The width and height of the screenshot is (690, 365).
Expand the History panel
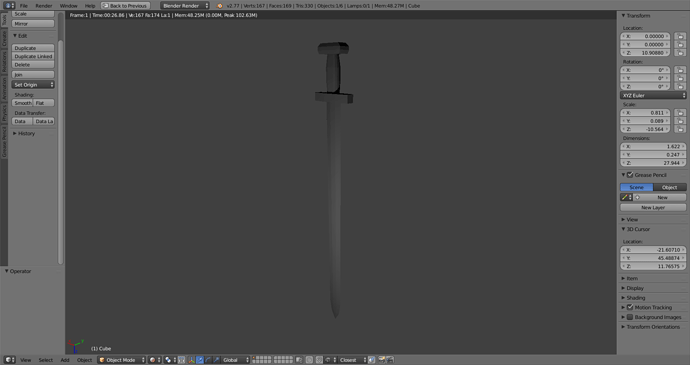click(x=24, y=133)
